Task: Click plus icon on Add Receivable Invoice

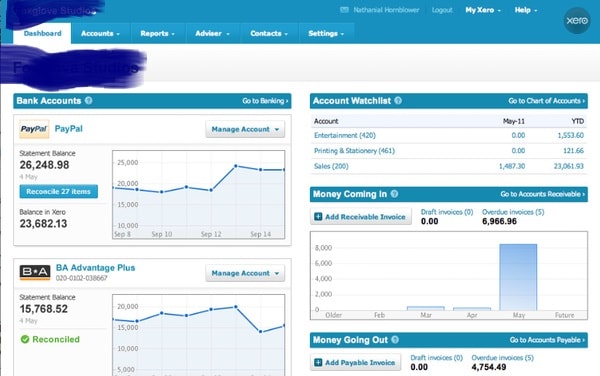Action: tap(318, 216)
